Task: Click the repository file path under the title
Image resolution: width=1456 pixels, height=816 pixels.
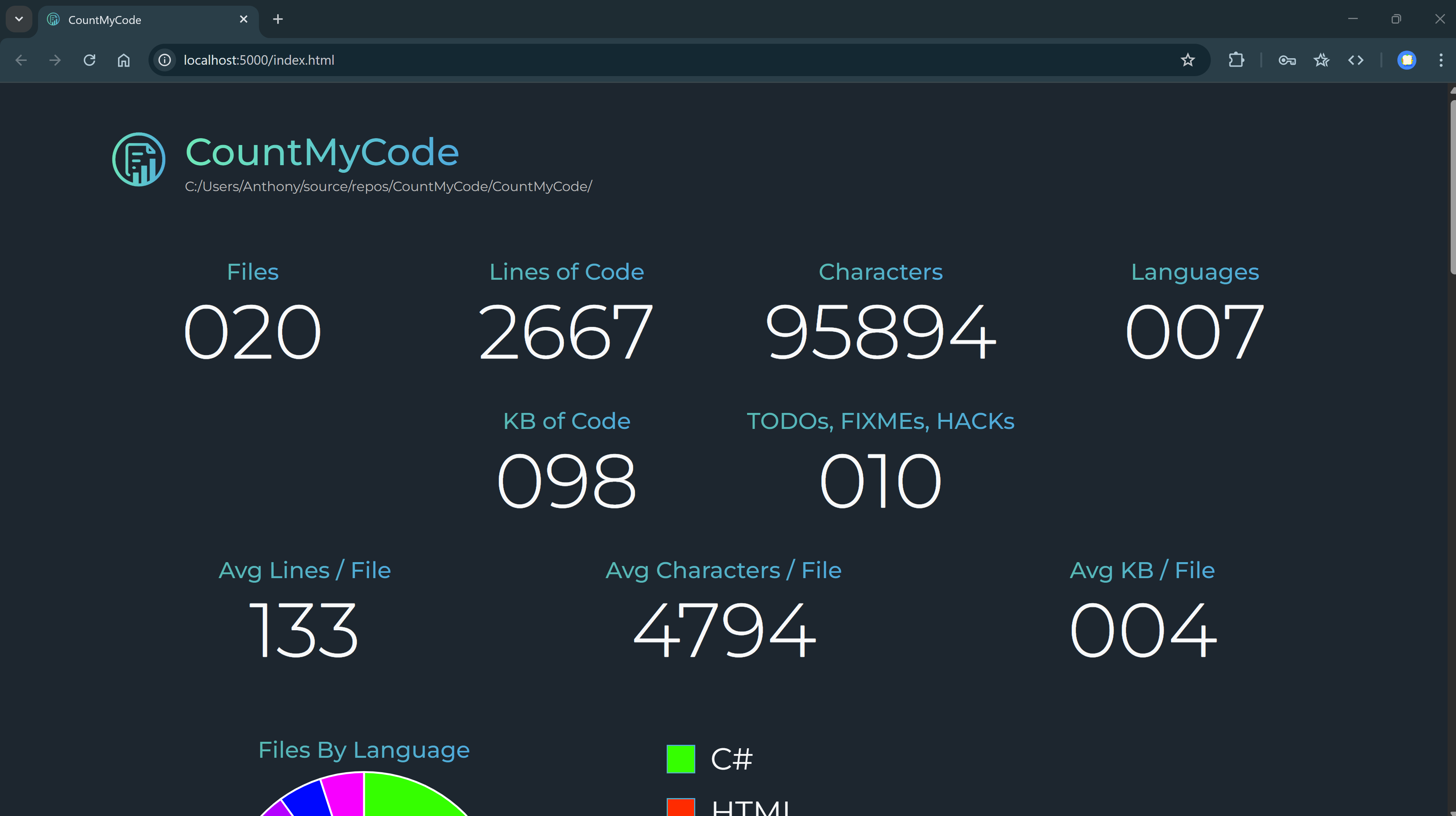Action: click(x=388, y=186)
